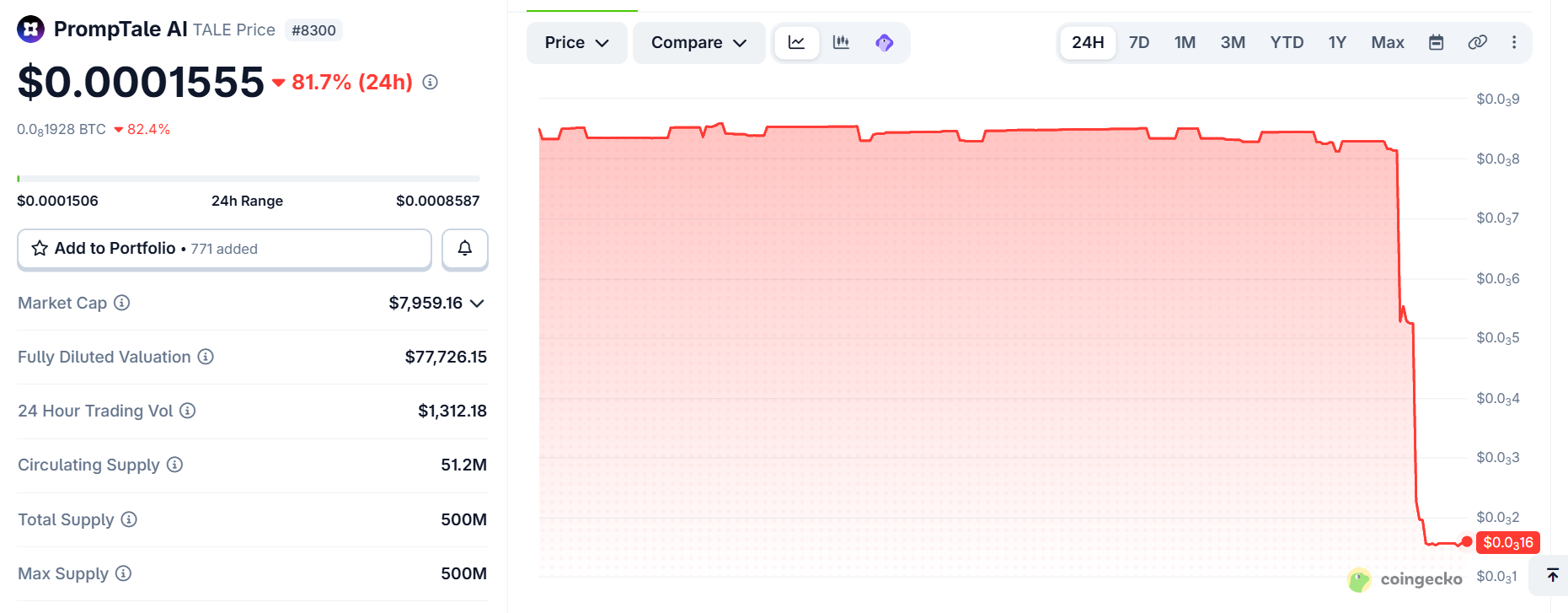Click the 81.7% (24h) change text

[x=352, y=82]
